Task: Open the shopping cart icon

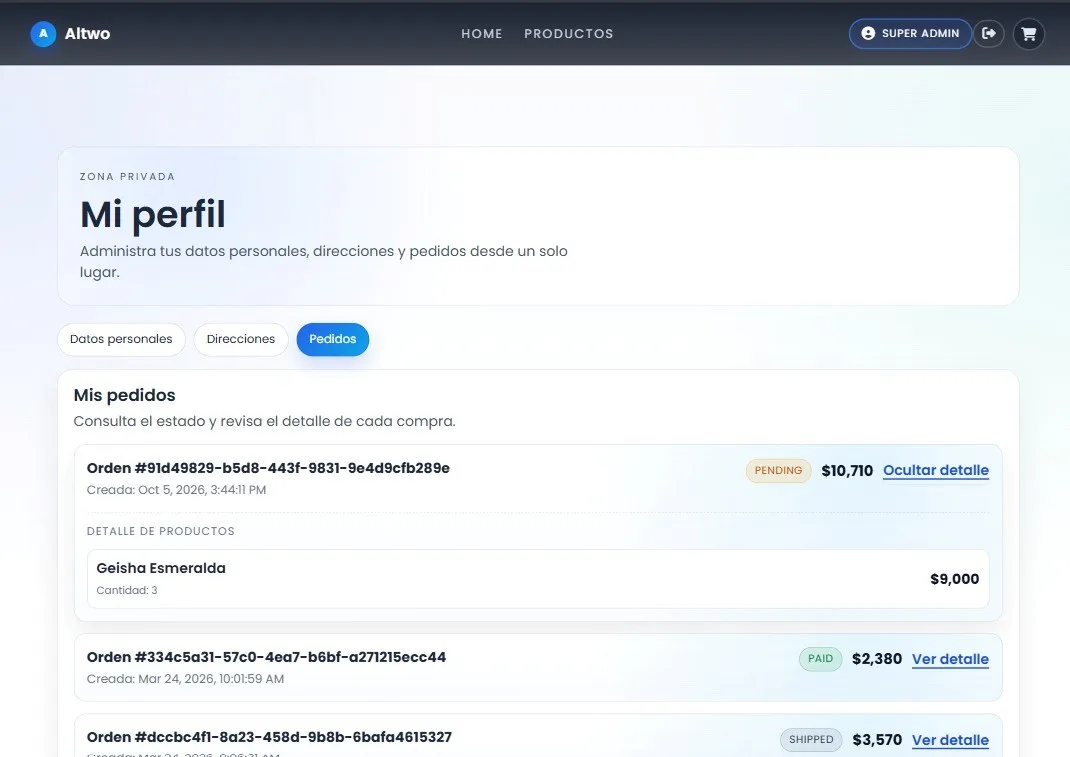Action: click(1028, 33)
